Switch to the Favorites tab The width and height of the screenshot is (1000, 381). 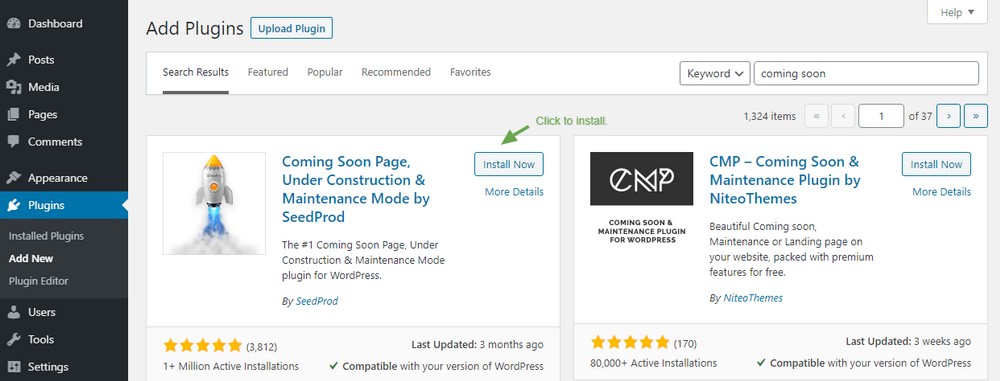(470, 72)
